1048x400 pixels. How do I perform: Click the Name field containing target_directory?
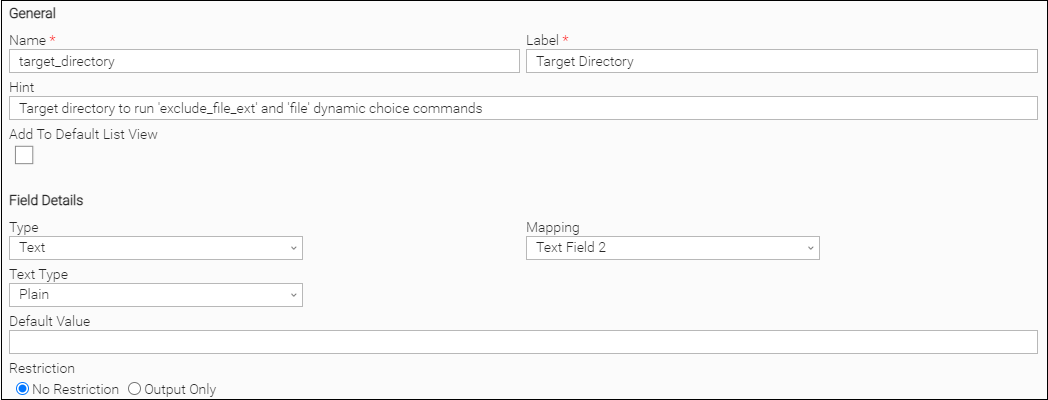[x=264, y=62]
